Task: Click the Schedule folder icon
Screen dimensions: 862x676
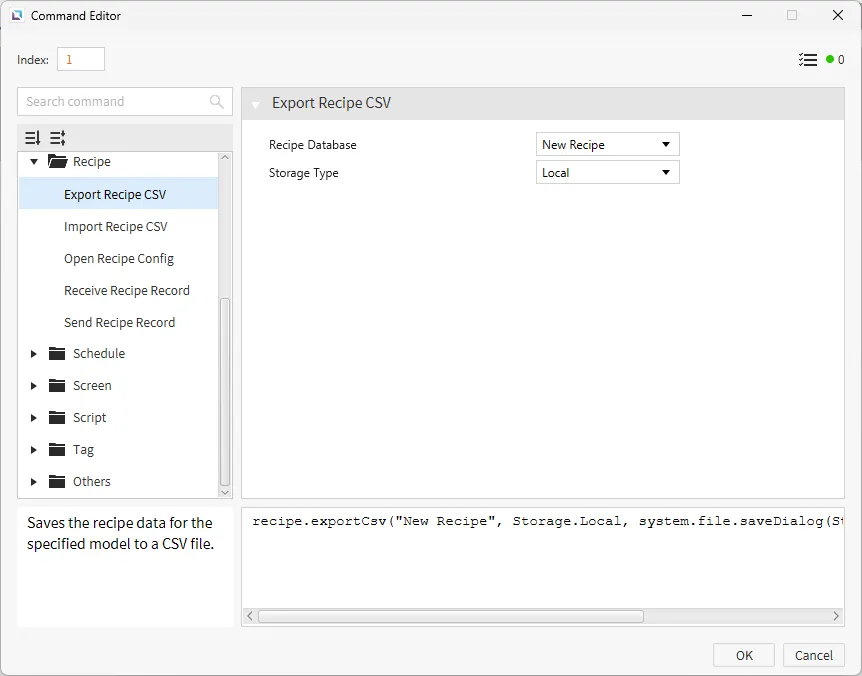Action: click(x=57, y=354)
